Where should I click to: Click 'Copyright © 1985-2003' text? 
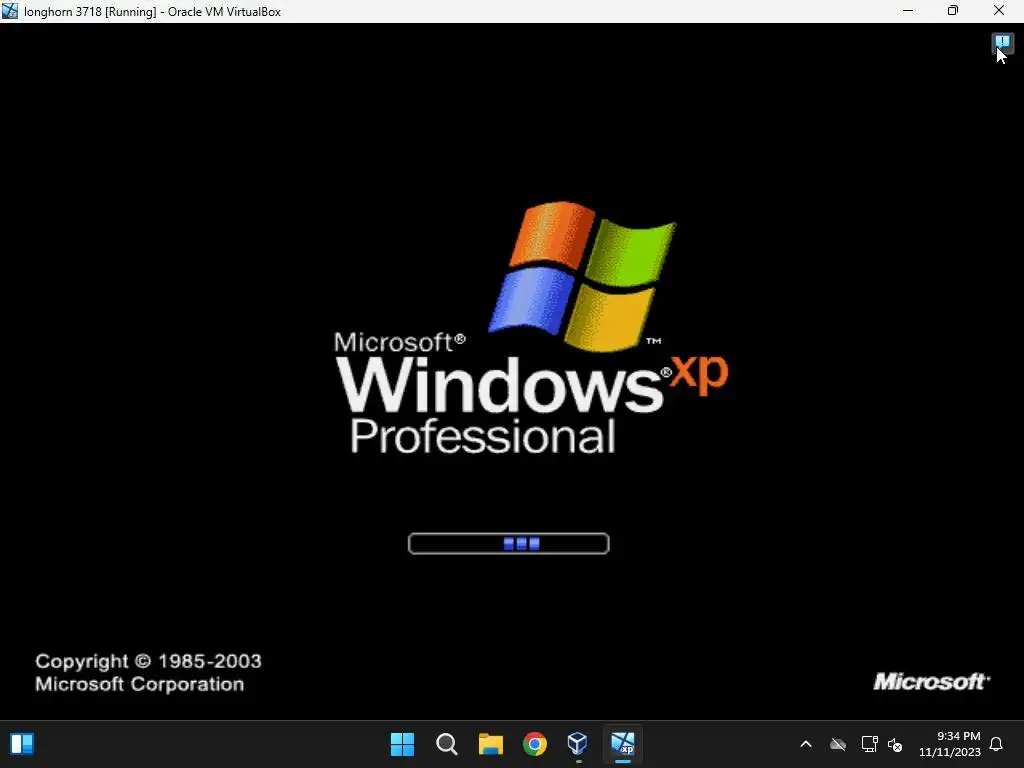(x=148, y=661)
